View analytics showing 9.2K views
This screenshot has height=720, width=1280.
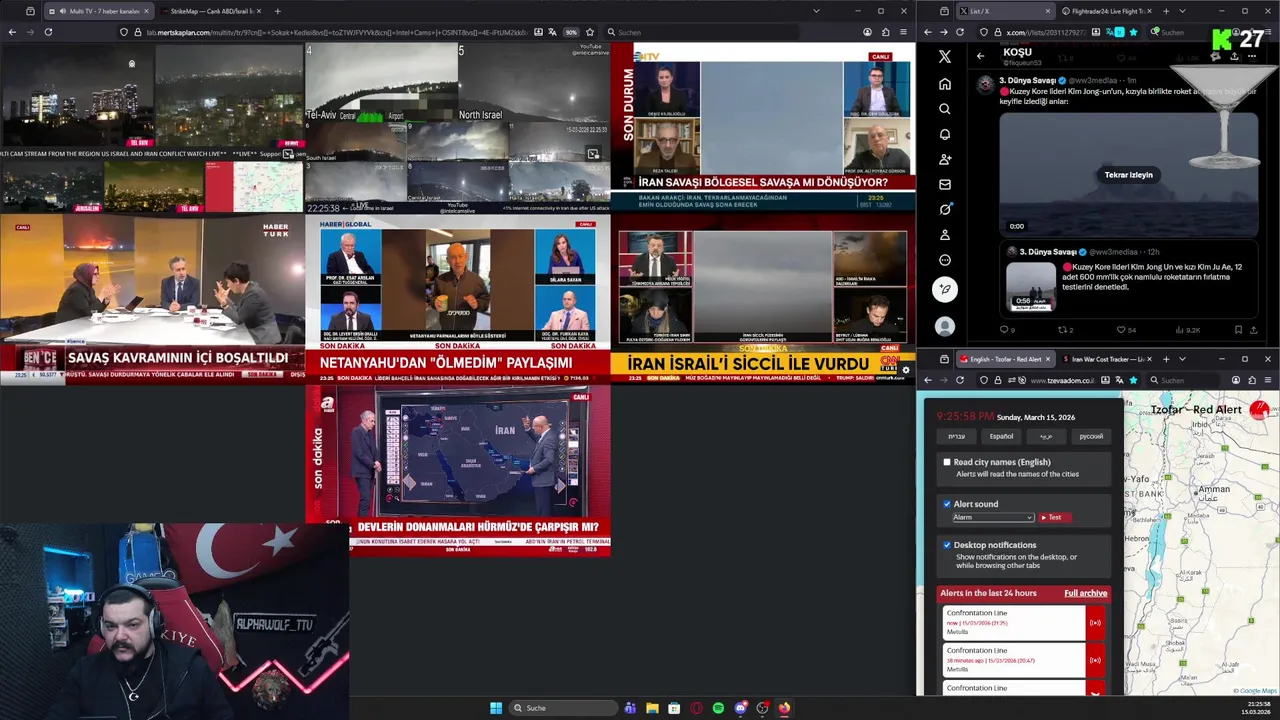pos(1187,330)
